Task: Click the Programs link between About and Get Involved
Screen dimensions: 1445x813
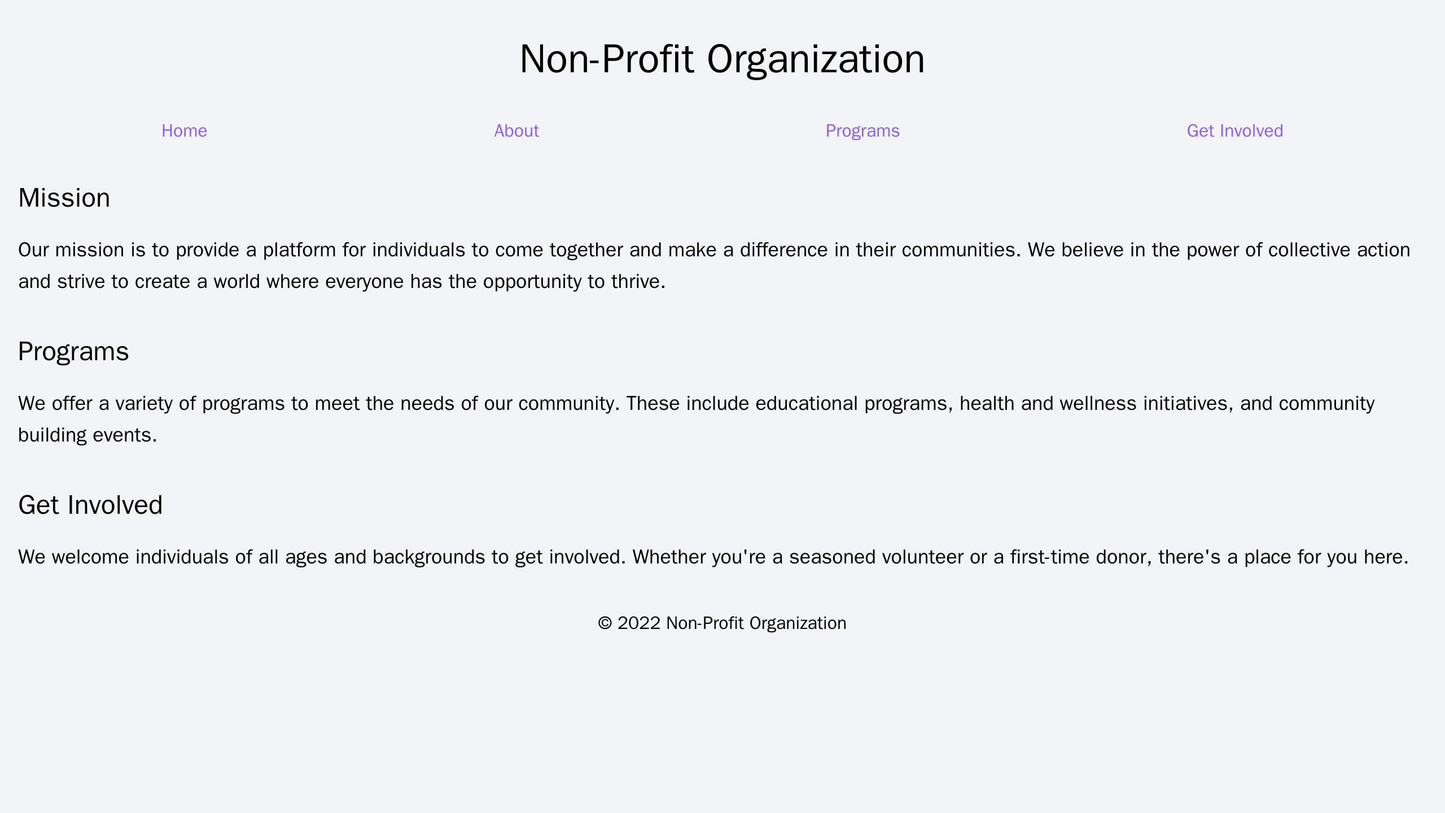Action: 861,130
